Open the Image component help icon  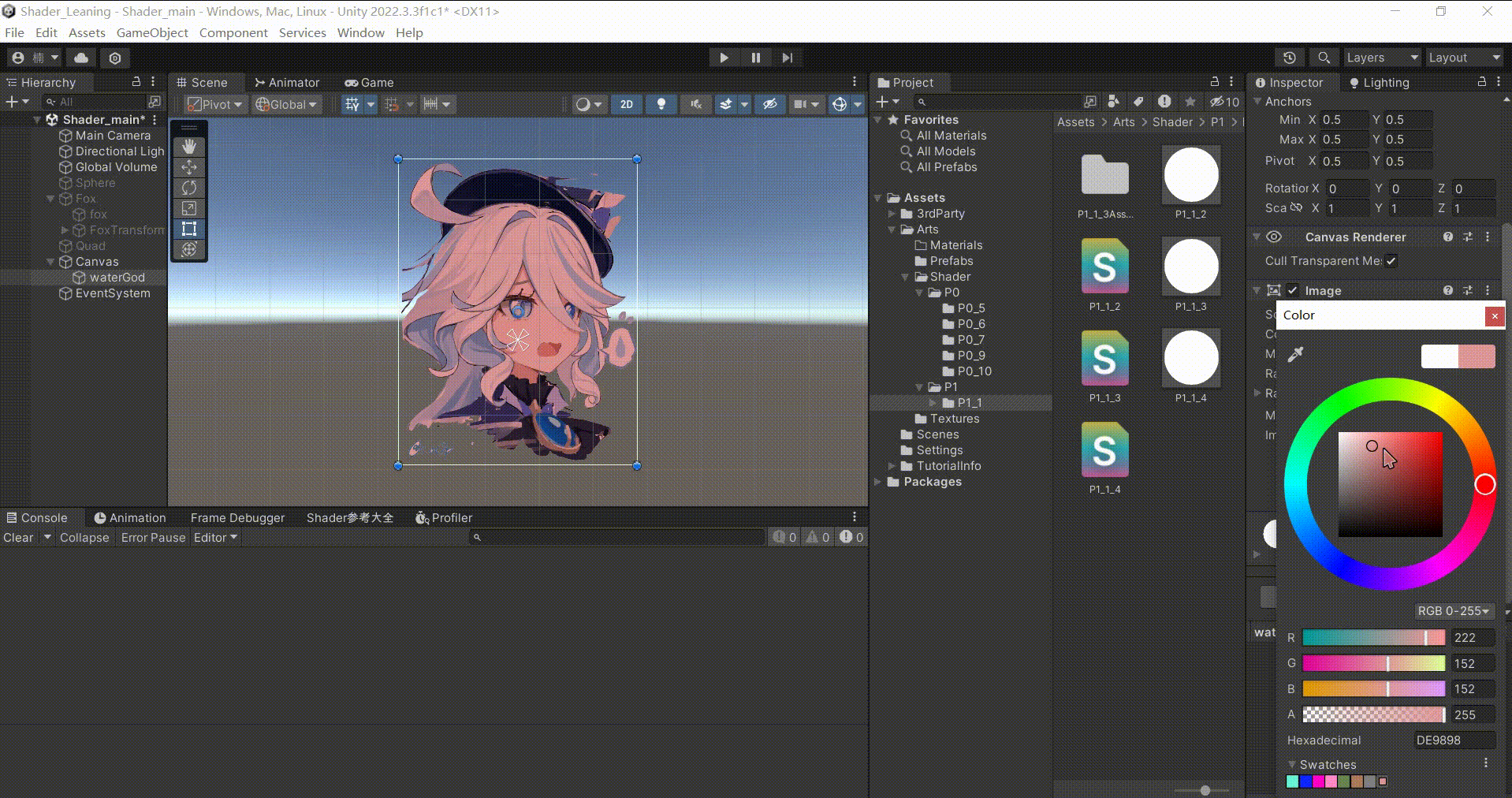[x=1448, y=290]
